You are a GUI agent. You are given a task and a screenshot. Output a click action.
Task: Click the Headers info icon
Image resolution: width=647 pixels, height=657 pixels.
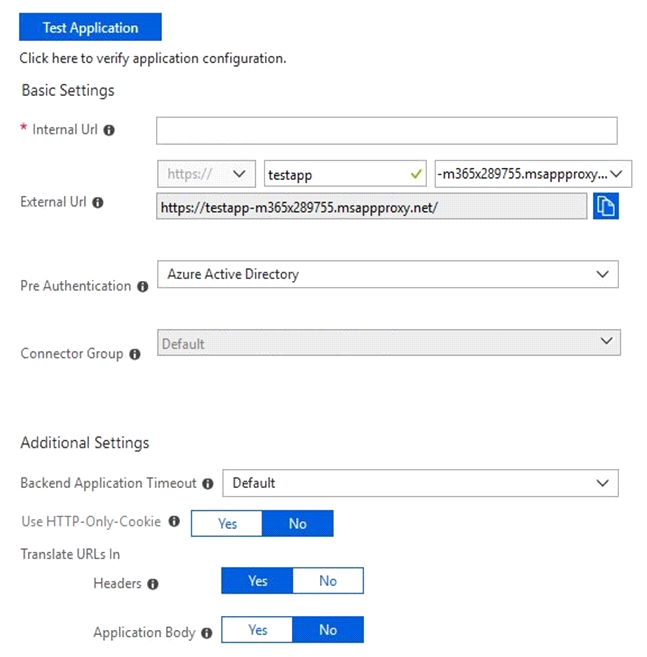click(153, 584)
